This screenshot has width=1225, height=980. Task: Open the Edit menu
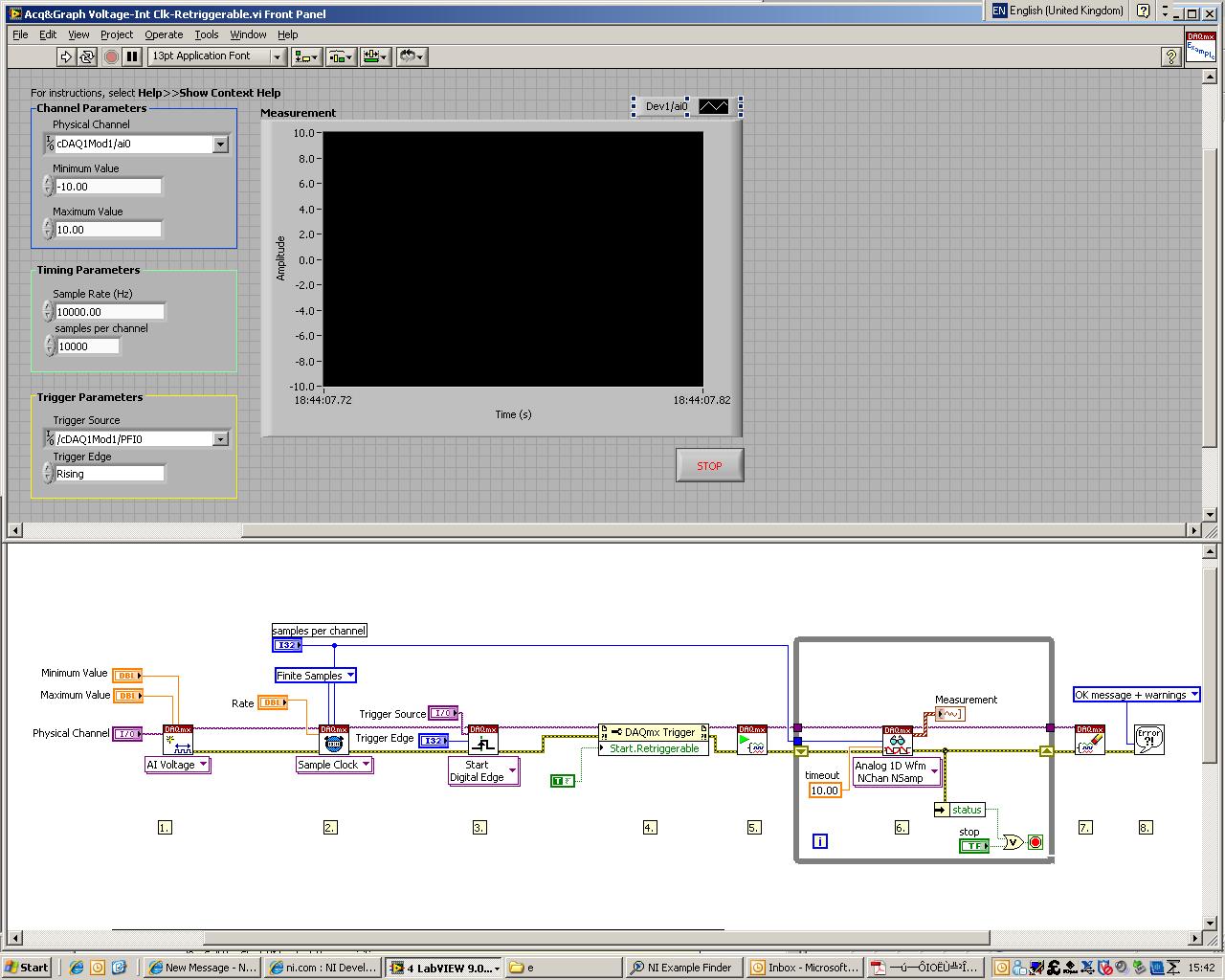[48, 34]
